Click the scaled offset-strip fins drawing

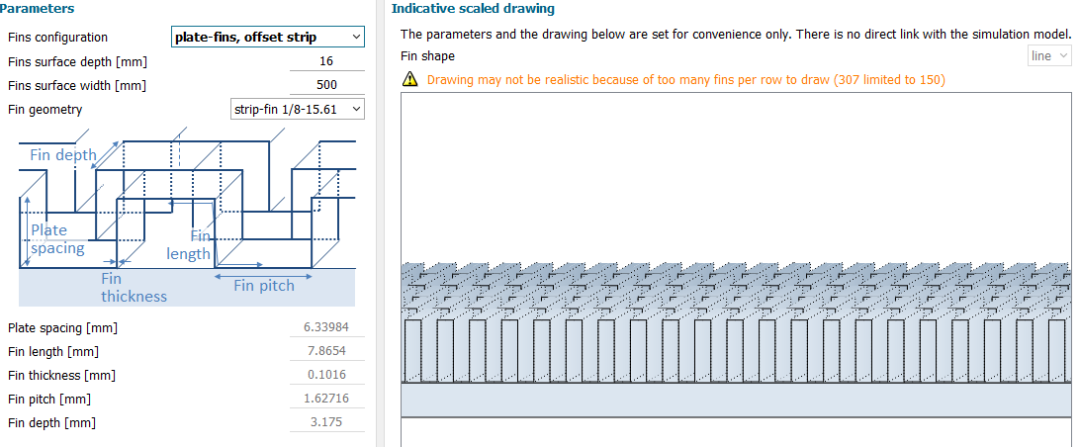coord(736,269)
